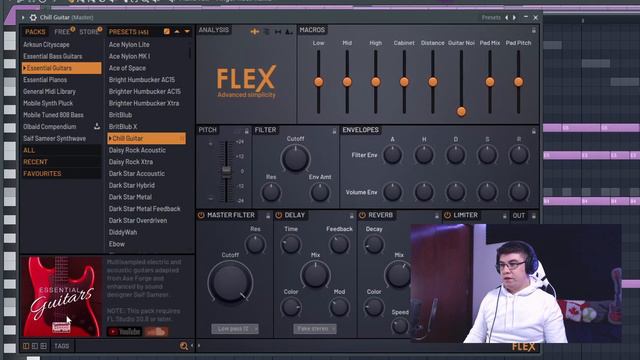Select previous preset with up arrow
Image resolution: width=640 pixels, height=360 pixels.
[177, 31]
